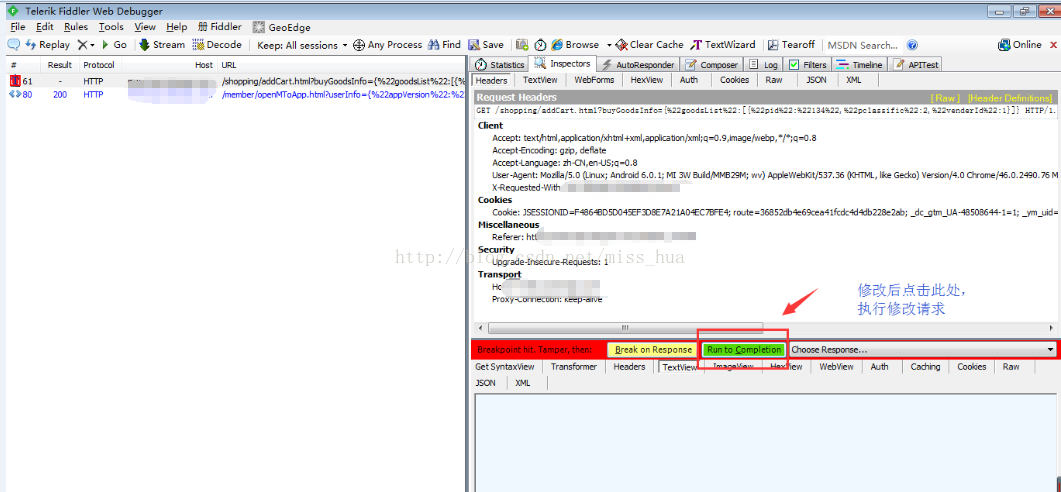Open the Help menu
Screen dimensions: 1061x492
177,27
